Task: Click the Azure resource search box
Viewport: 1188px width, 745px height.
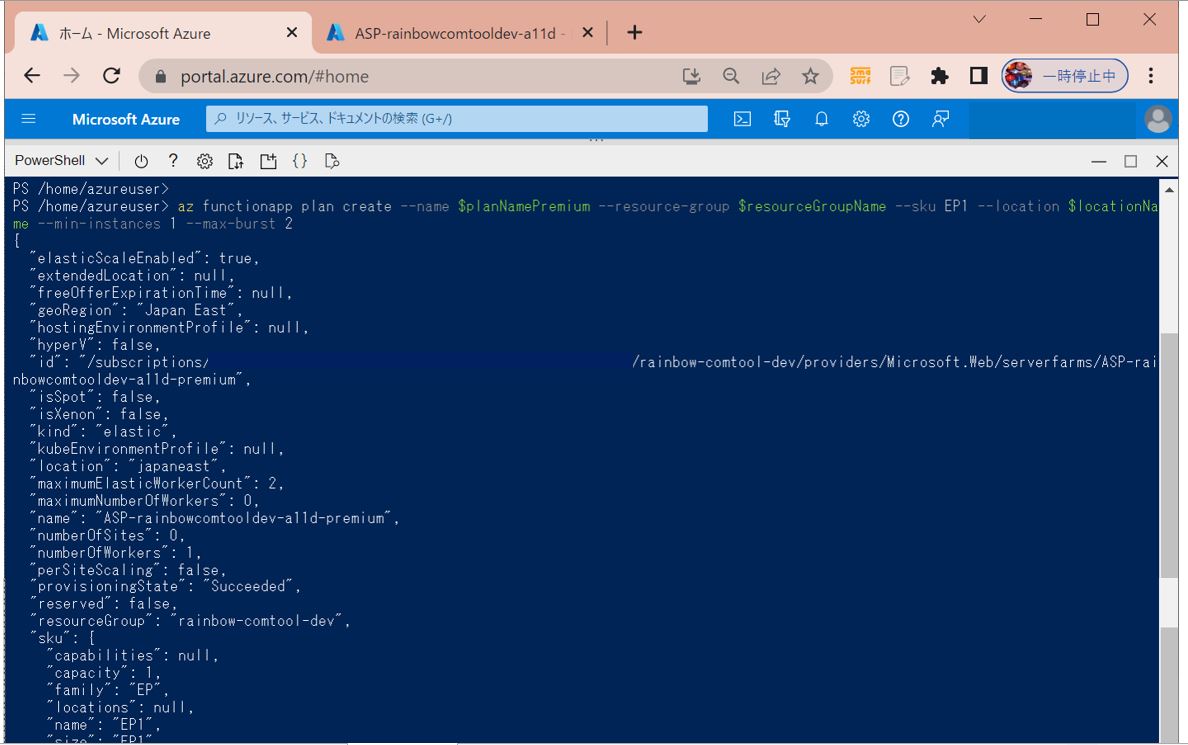Action: 457,119
